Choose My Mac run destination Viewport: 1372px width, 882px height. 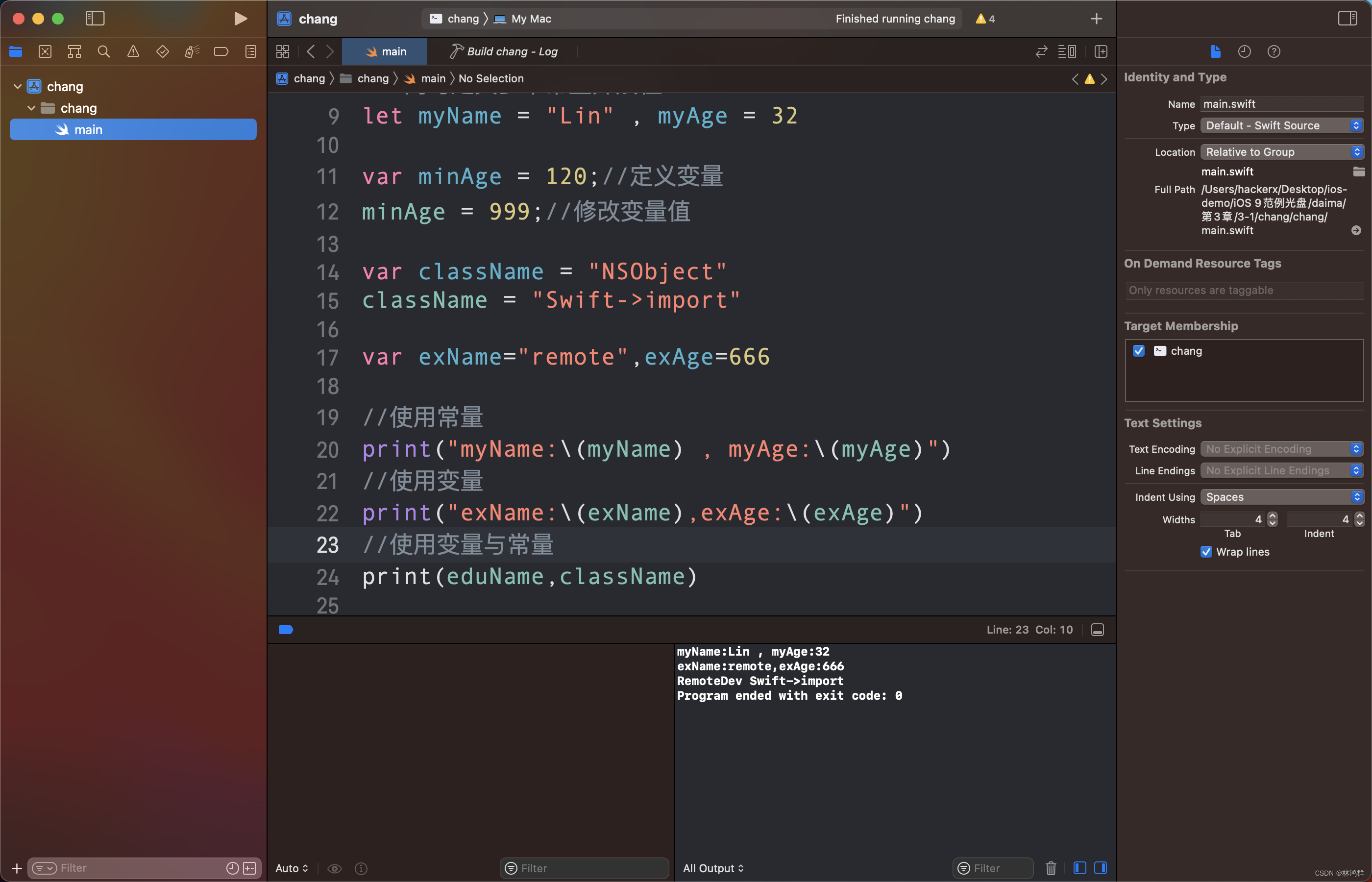[x=523, y=19]
